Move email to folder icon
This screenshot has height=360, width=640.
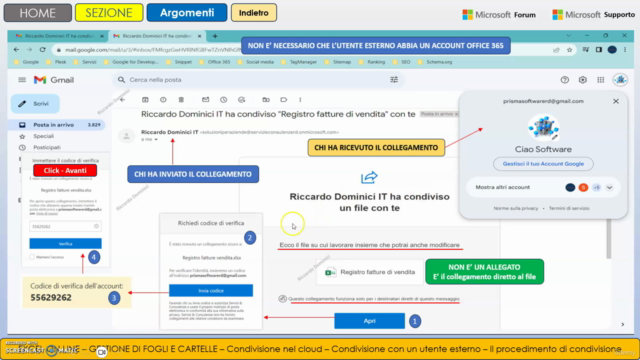pyautogui.click(x=266, y=100)
